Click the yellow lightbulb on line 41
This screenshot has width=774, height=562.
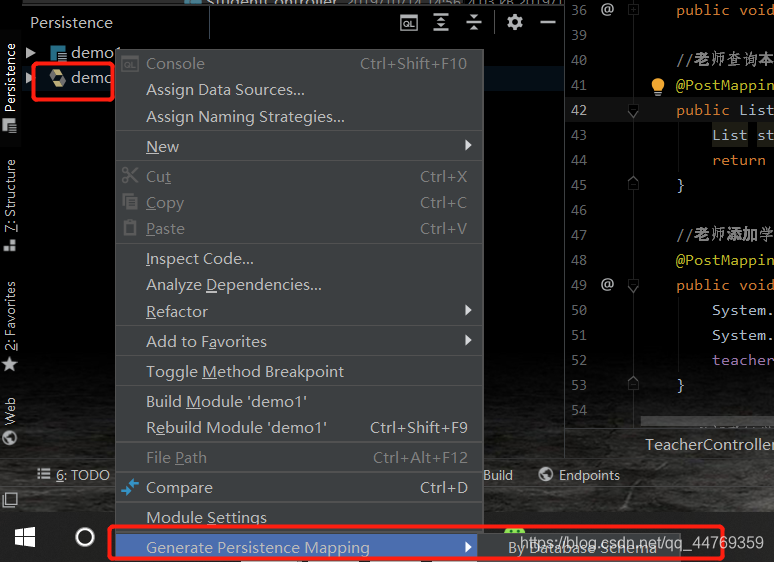click(658, 86)
